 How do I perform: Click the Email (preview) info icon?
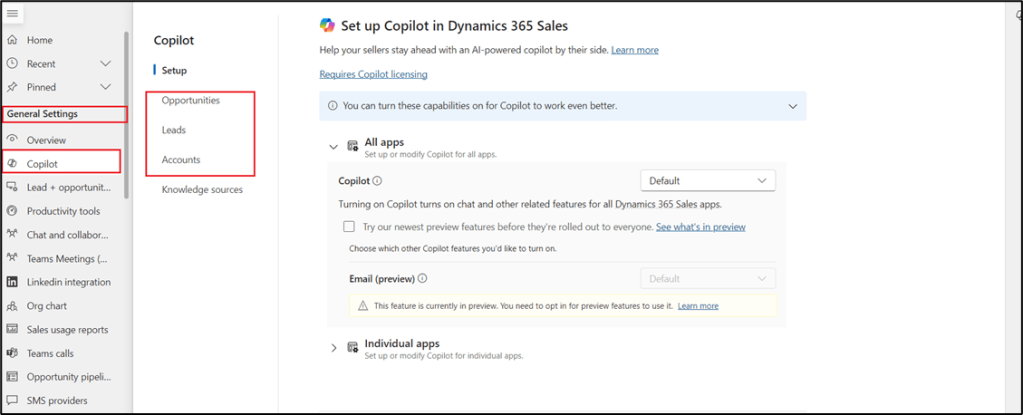point(423,279)
